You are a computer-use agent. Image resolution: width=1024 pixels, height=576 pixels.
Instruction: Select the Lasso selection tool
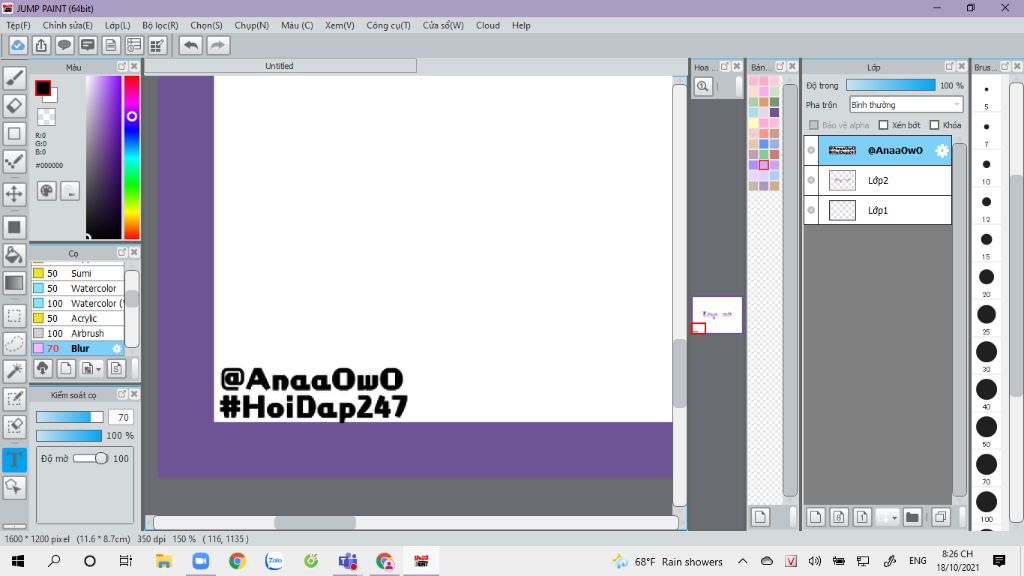tap(14, 344)
